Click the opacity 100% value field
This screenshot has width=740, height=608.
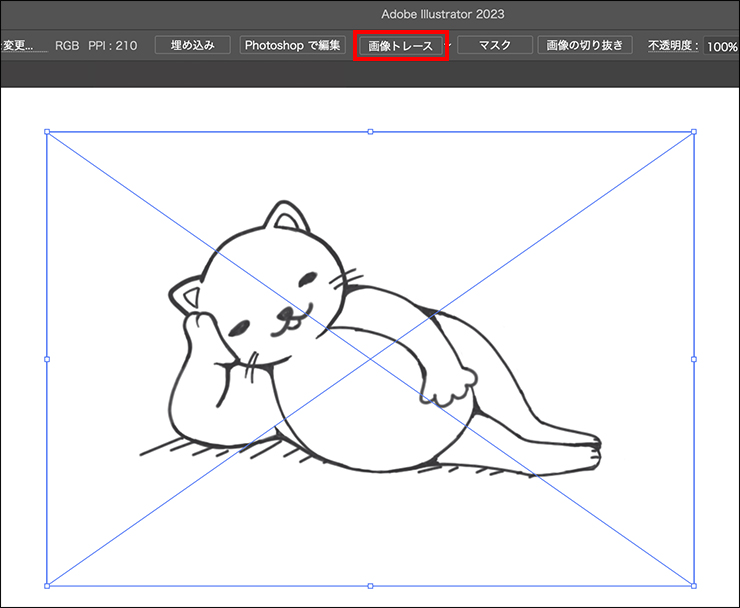click(x=722, y=47)
